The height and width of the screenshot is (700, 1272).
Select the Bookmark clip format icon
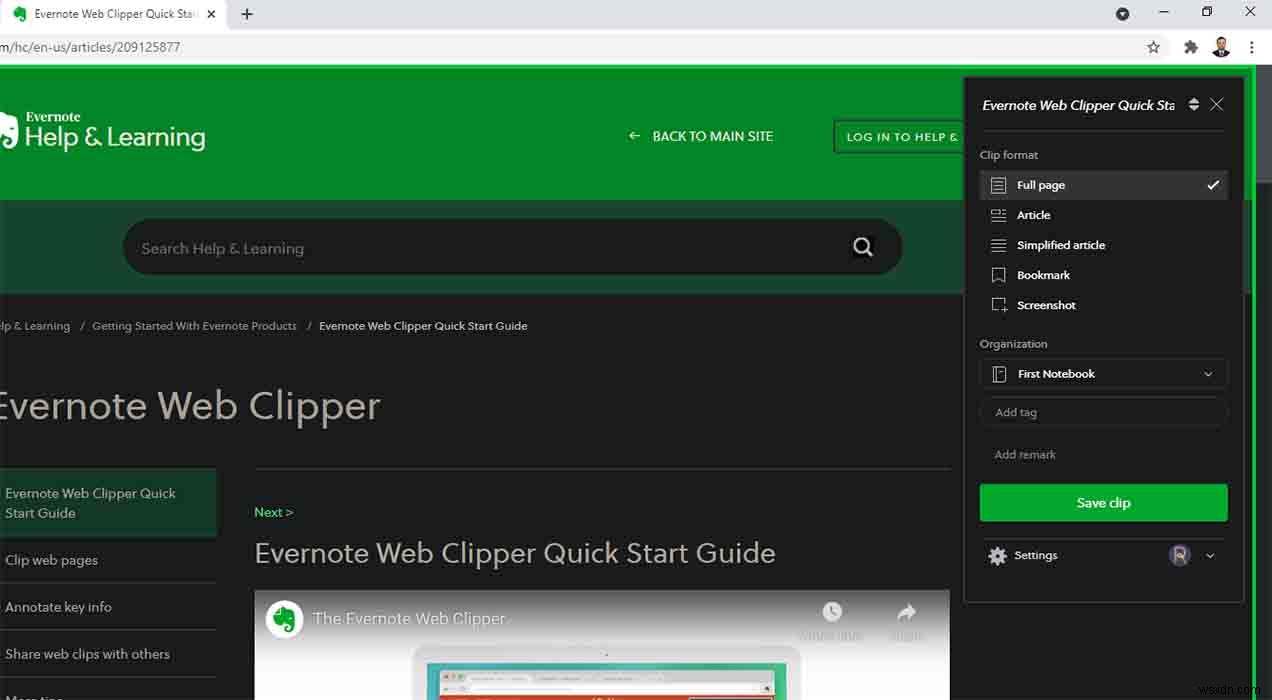point(999,275)
